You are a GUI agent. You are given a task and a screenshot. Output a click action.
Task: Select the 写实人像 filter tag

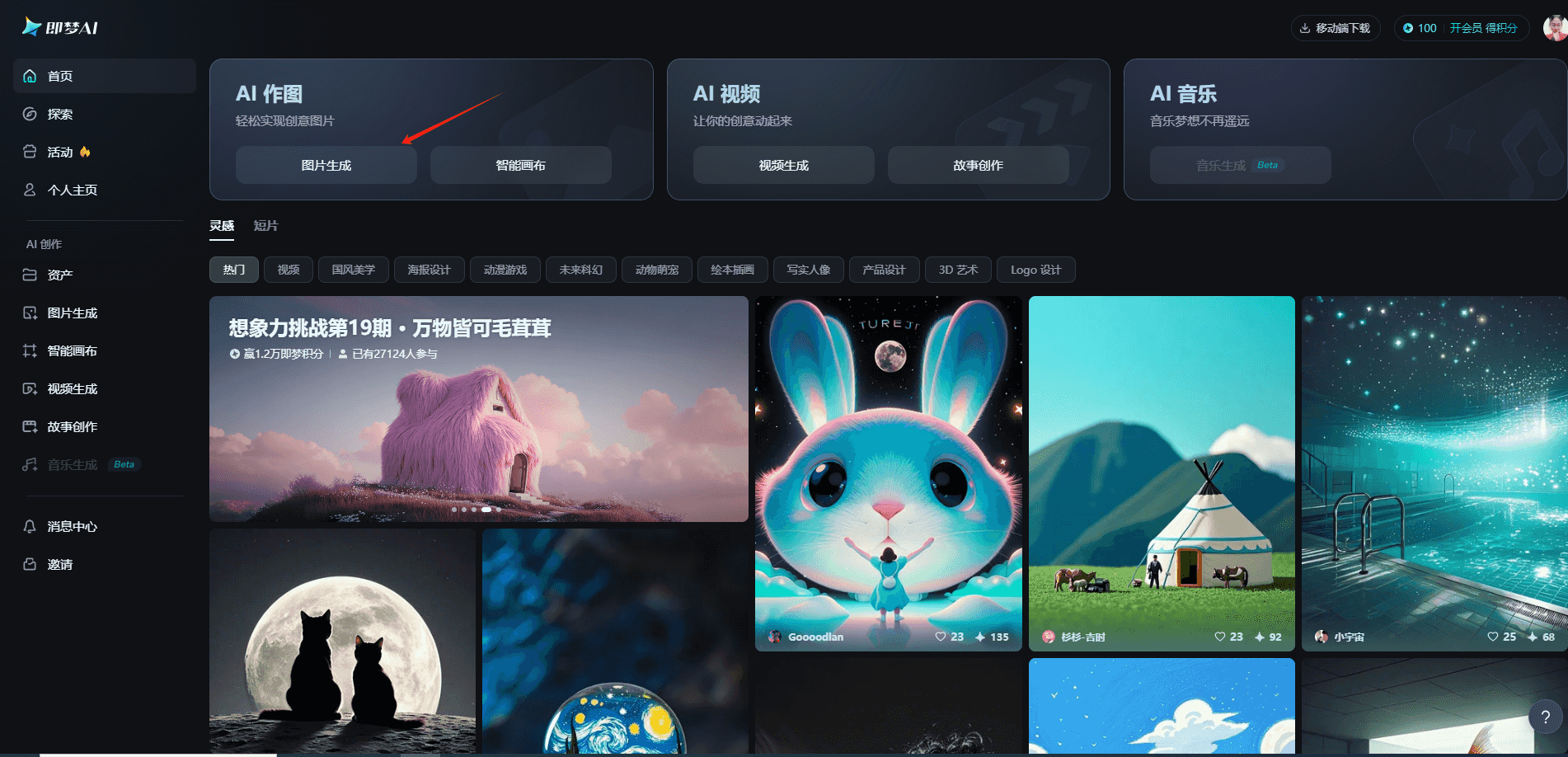(x=809, y=270)
